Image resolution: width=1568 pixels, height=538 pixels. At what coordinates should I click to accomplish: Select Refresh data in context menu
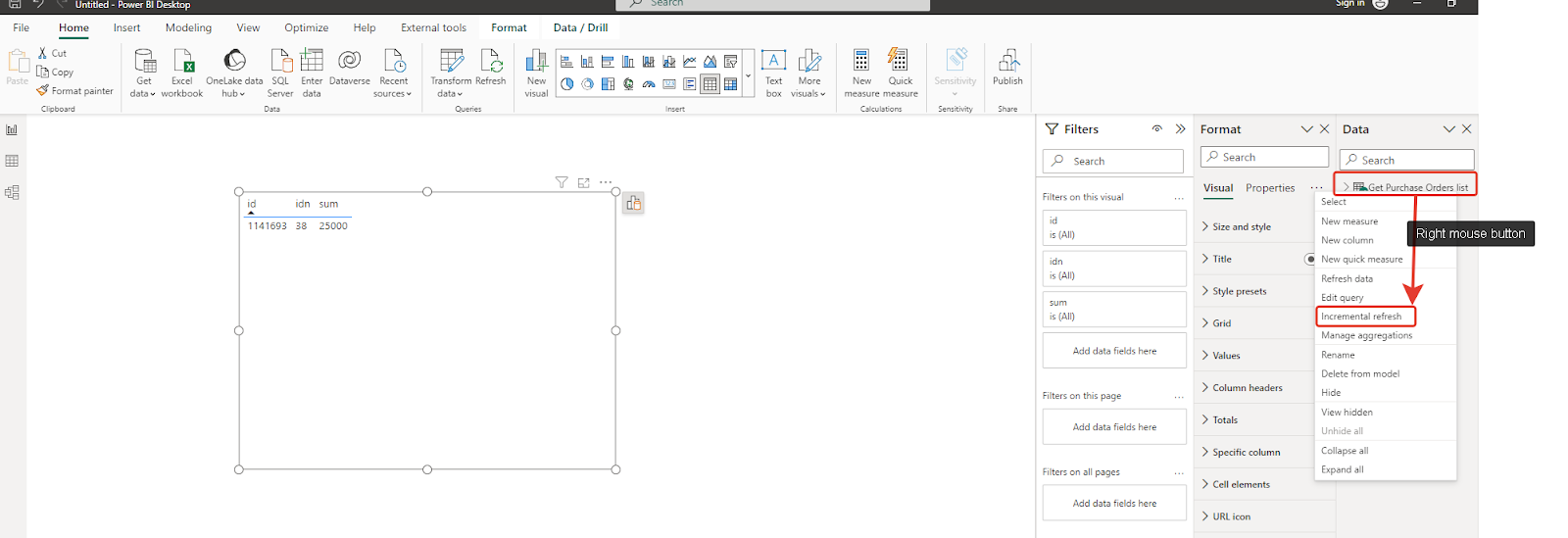tap(1347, 278)
